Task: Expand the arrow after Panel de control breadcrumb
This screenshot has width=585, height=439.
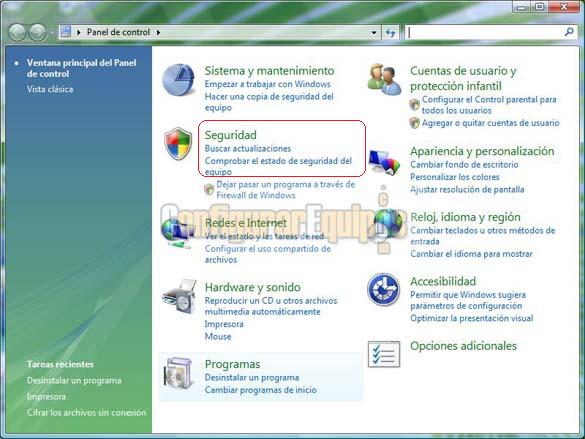Action: pos(158,32)
